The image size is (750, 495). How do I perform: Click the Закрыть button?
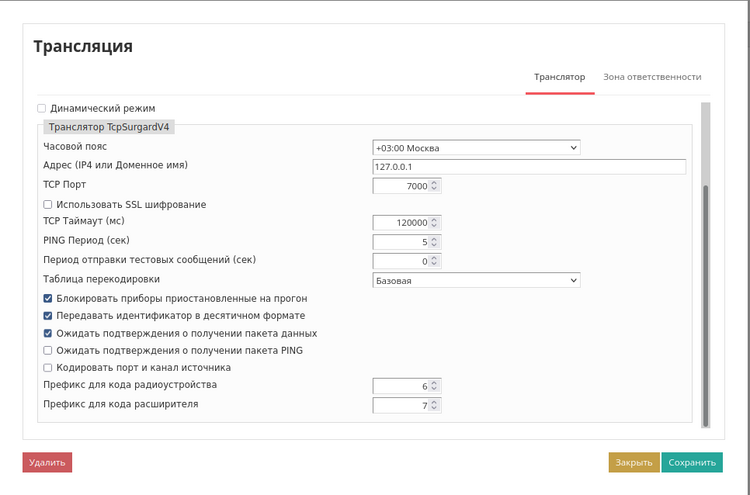point(634,462)
